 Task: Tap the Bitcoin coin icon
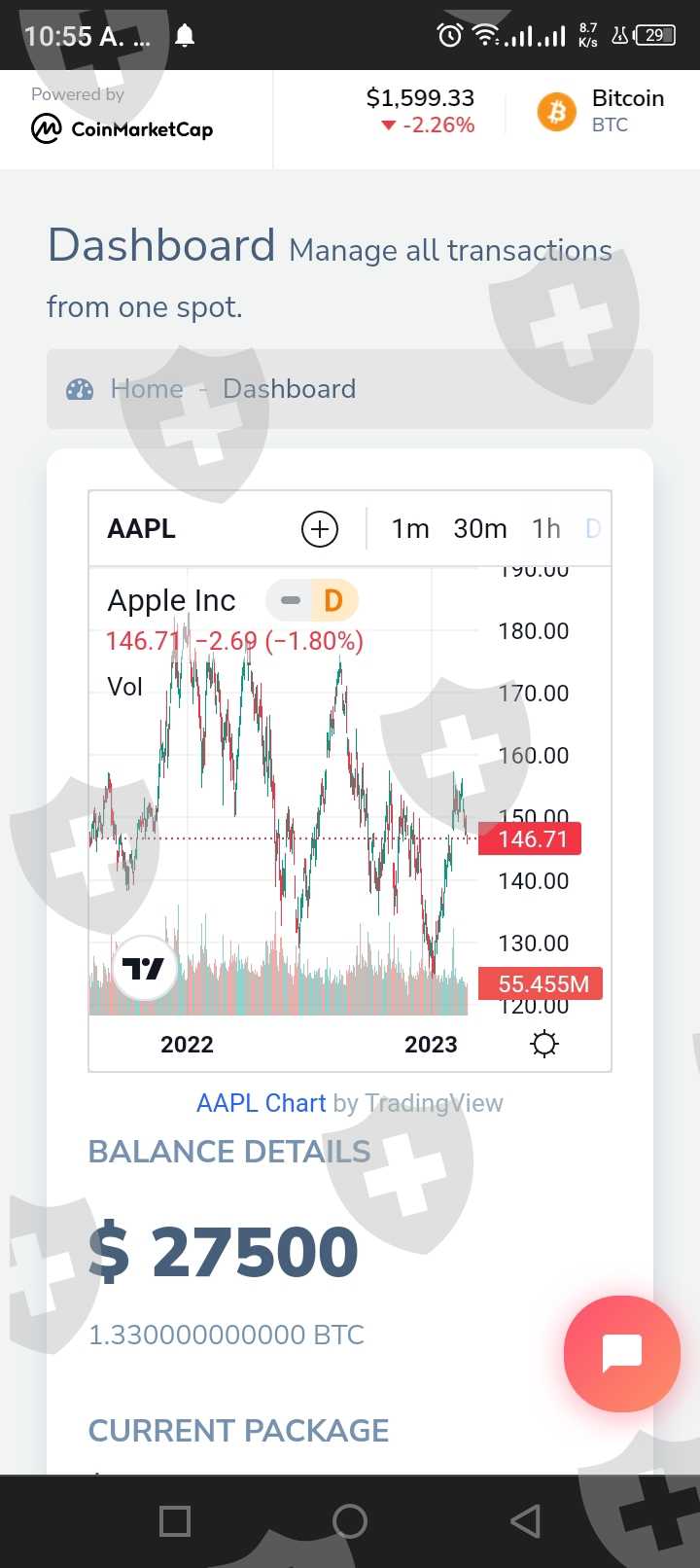[557, 112]
